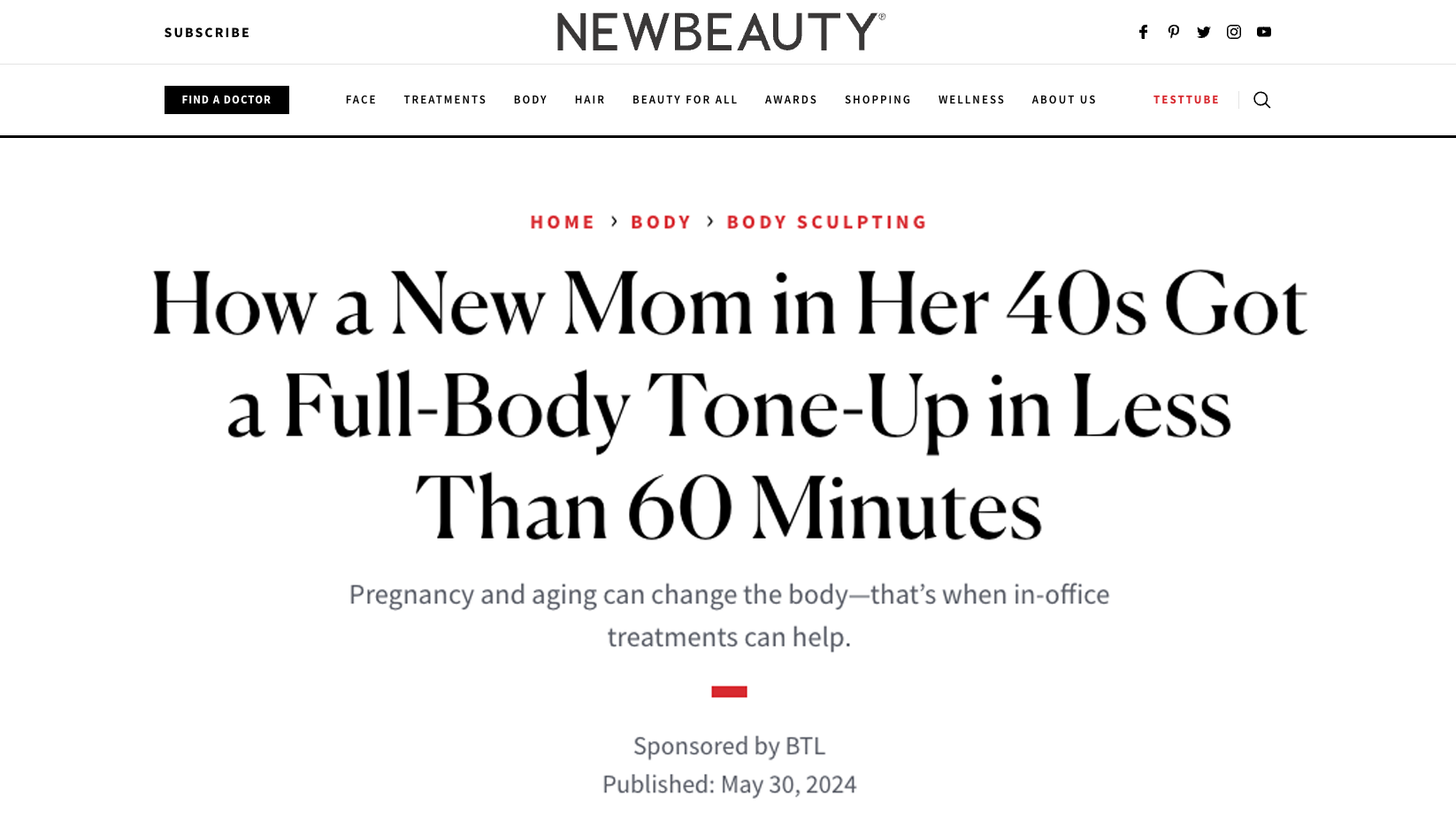Click the Subscribe link

pyautogui.click(x=207, y=33)
